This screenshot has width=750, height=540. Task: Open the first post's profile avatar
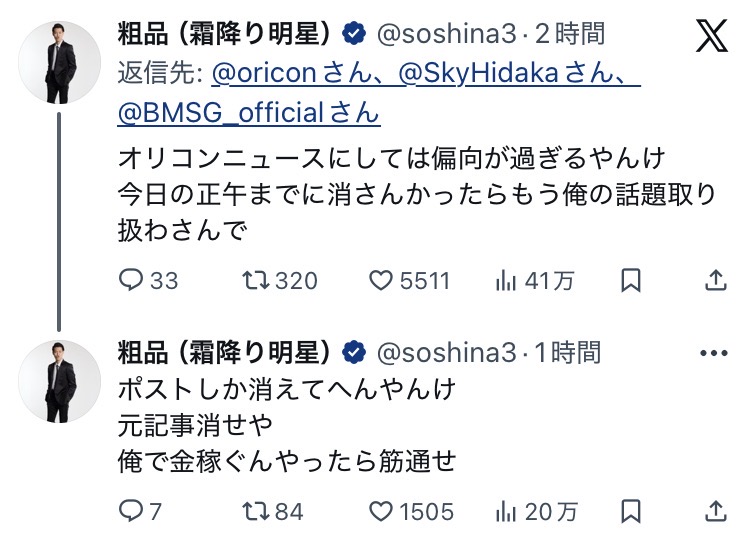59,60
